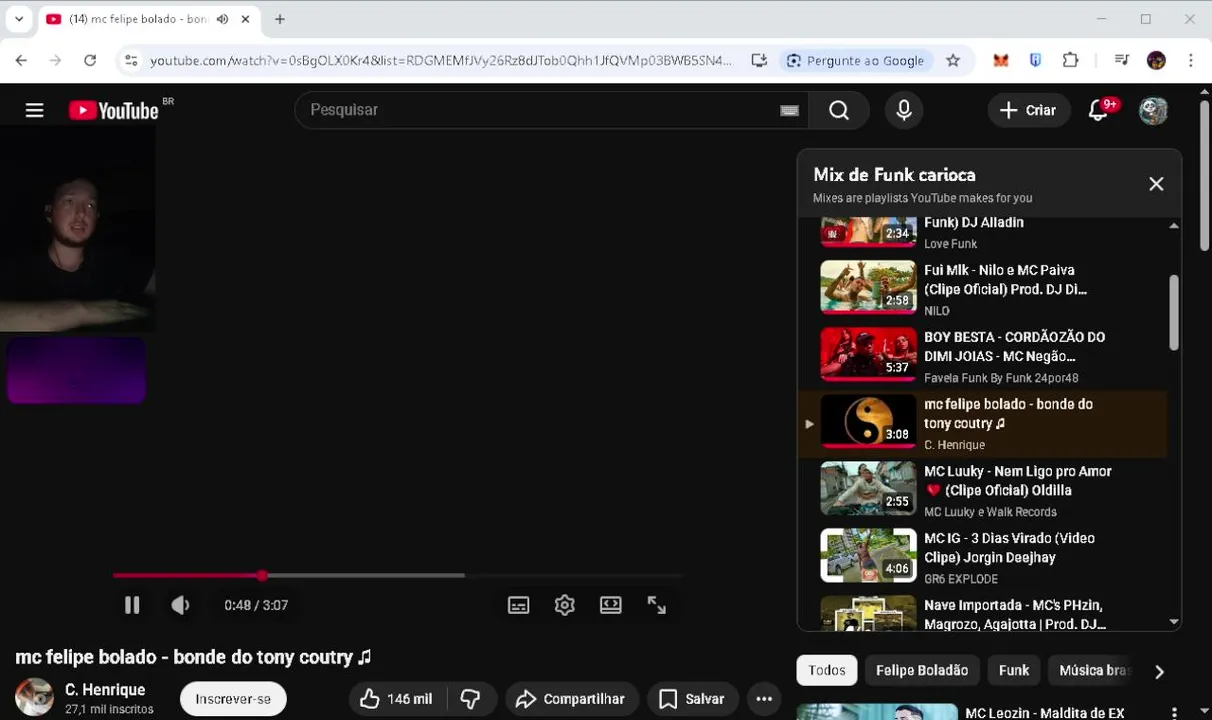Click the Bitwarden shield extension icon
This screenshot has width=1212, height=720.
point(1035,60)
